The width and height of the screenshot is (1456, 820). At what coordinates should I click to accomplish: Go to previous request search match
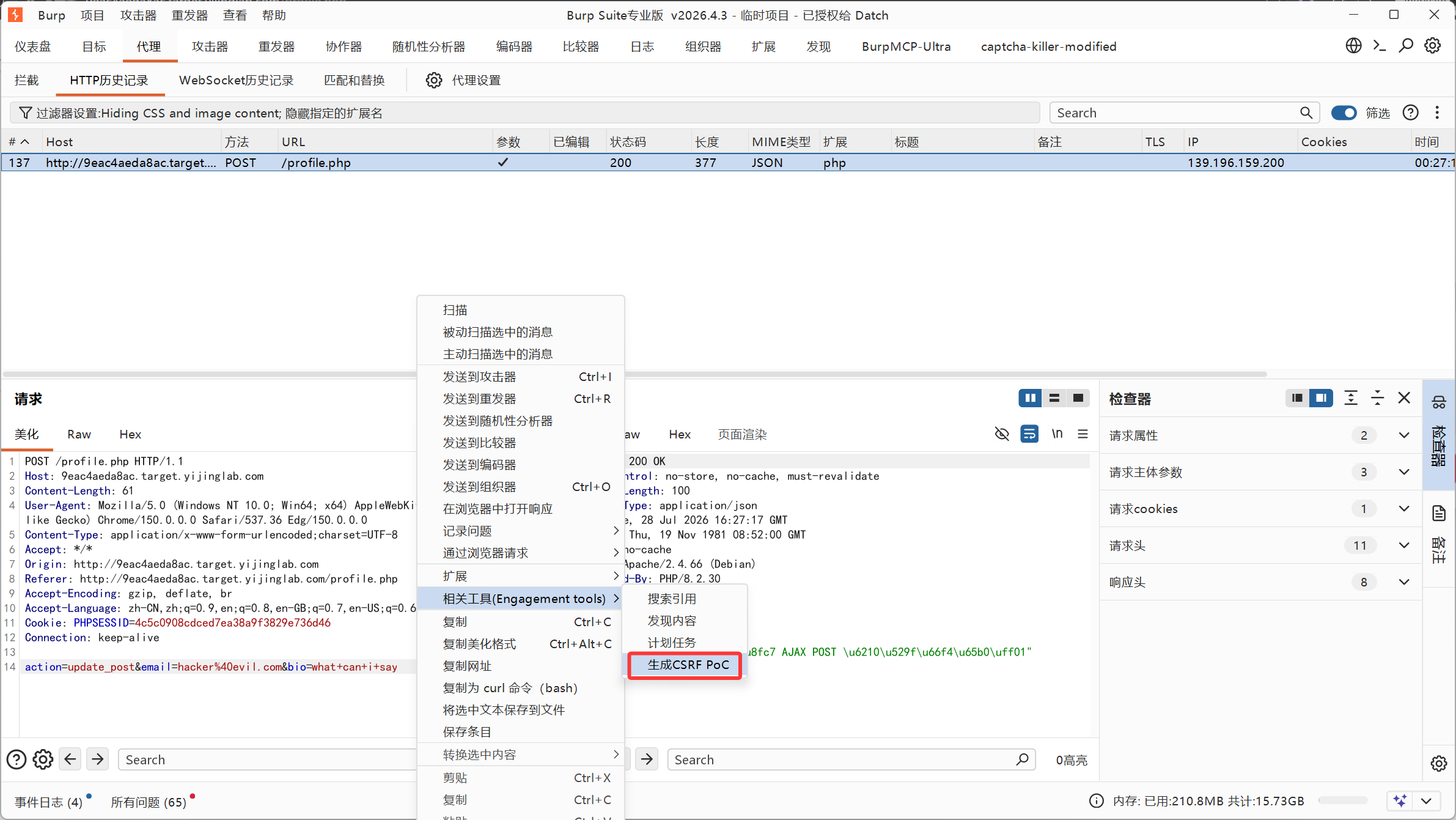click(x=70, y=759)
